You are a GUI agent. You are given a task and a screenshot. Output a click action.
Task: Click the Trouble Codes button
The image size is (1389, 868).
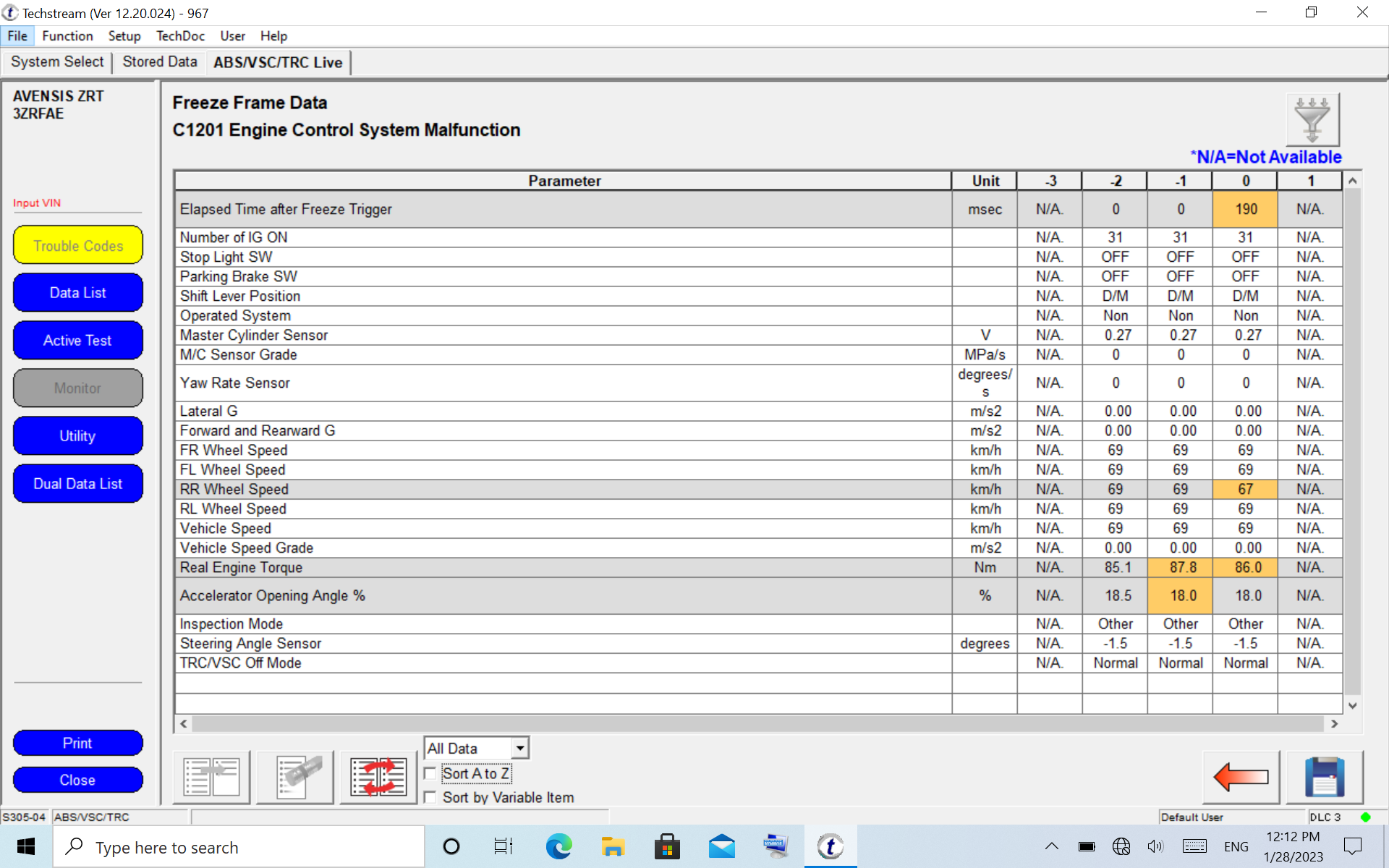point(77,245)
